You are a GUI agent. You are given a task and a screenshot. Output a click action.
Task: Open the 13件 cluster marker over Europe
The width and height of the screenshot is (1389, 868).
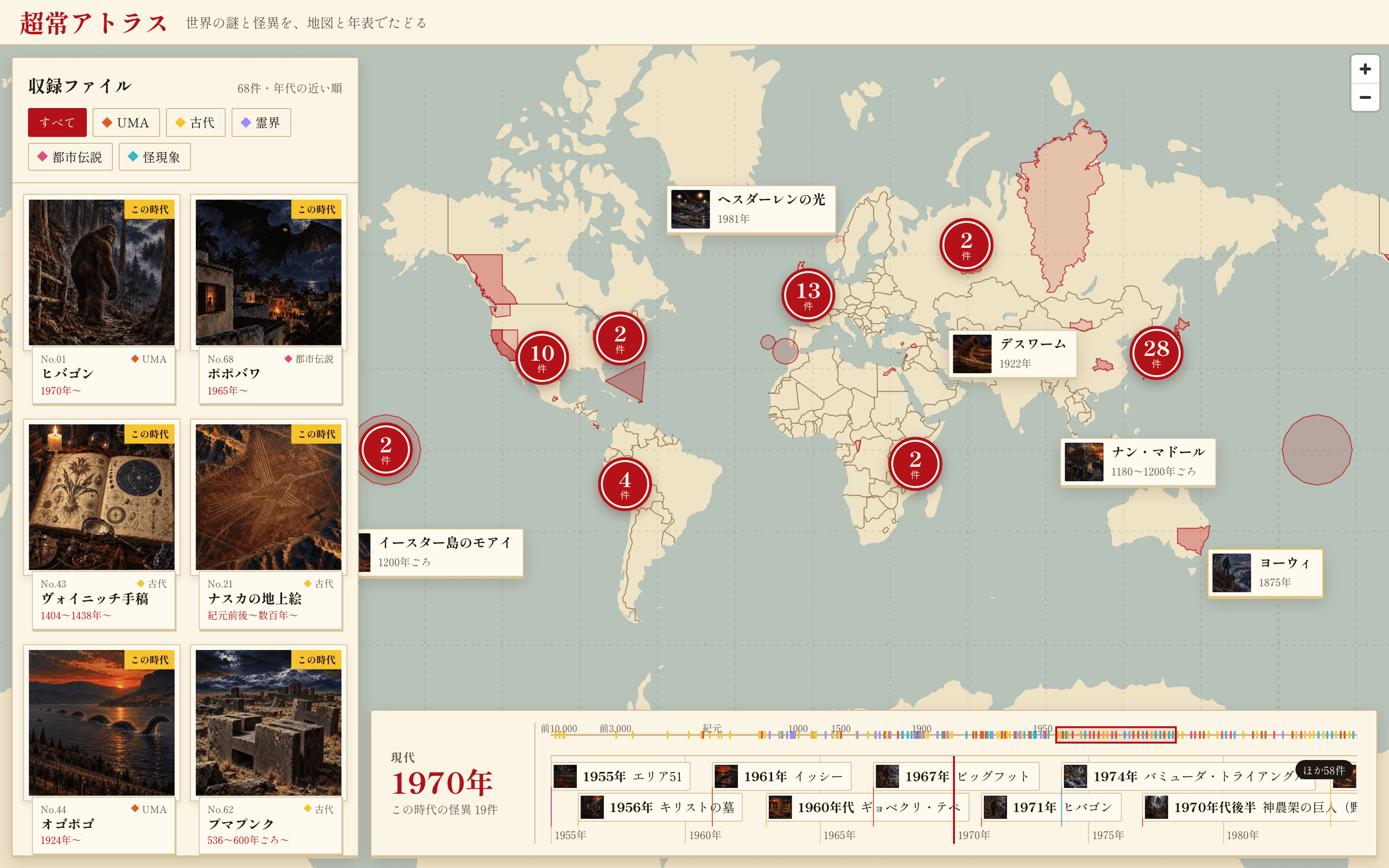pos(807,295)
